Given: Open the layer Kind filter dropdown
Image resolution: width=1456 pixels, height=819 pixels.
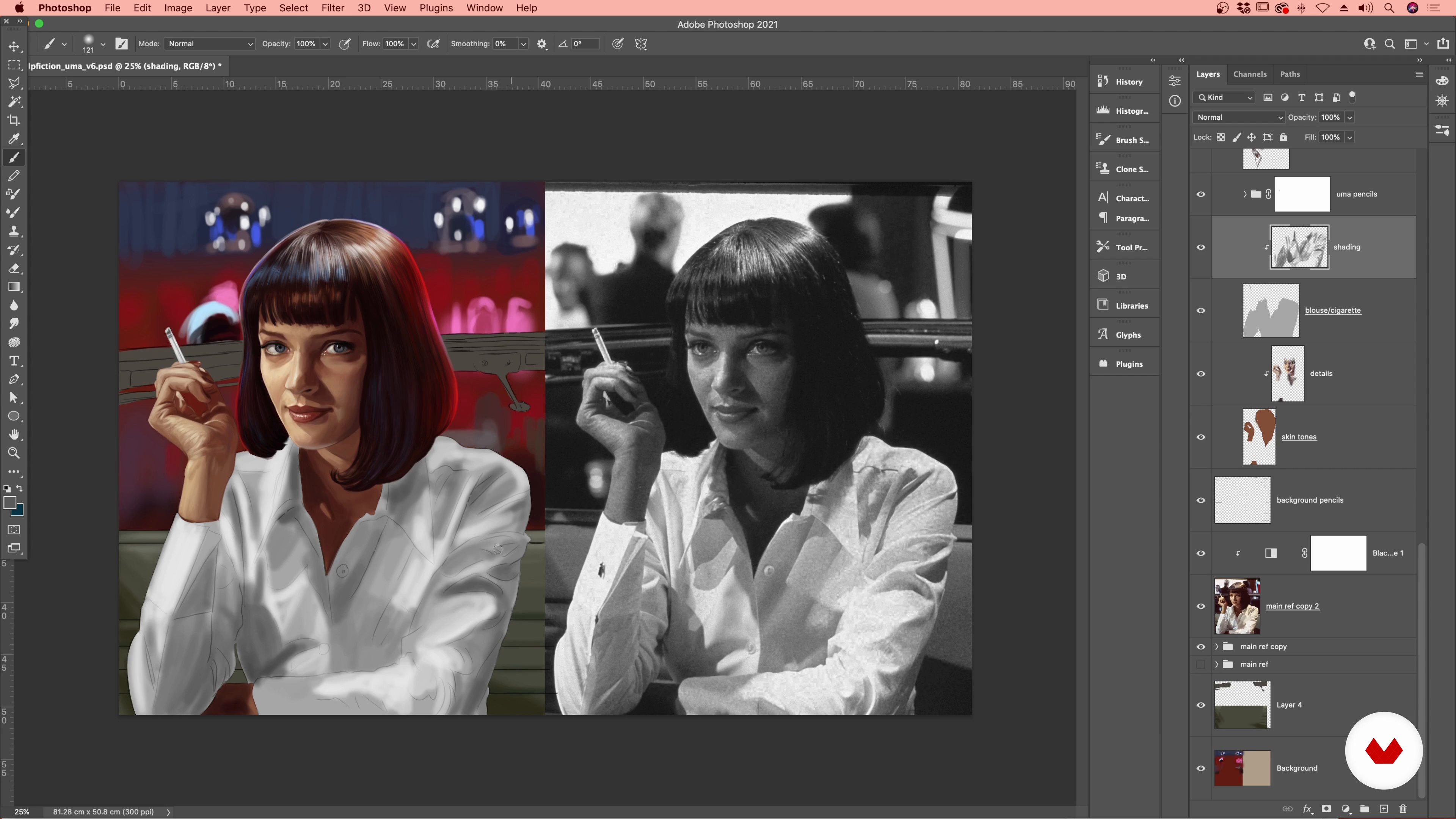Looking at the screenshot, I should pos(1224,97).
